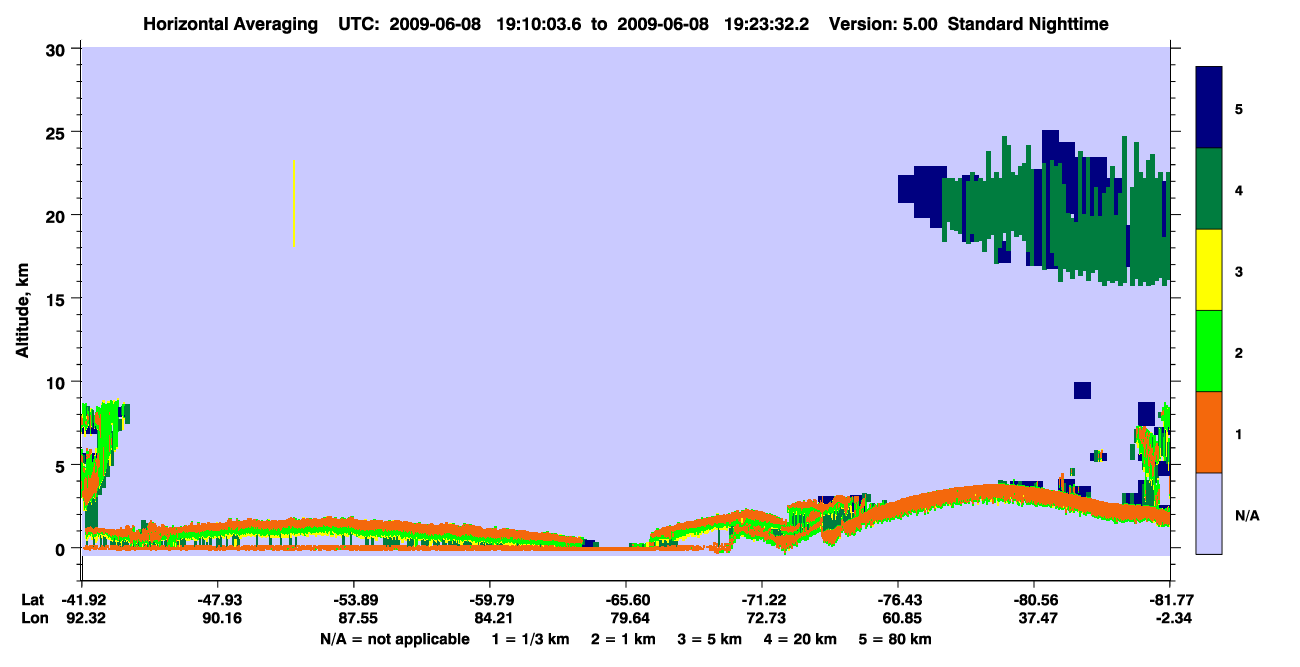
Task: Click latitude value -80.56
Action: pyautogui.click(x=1034, y=600)
